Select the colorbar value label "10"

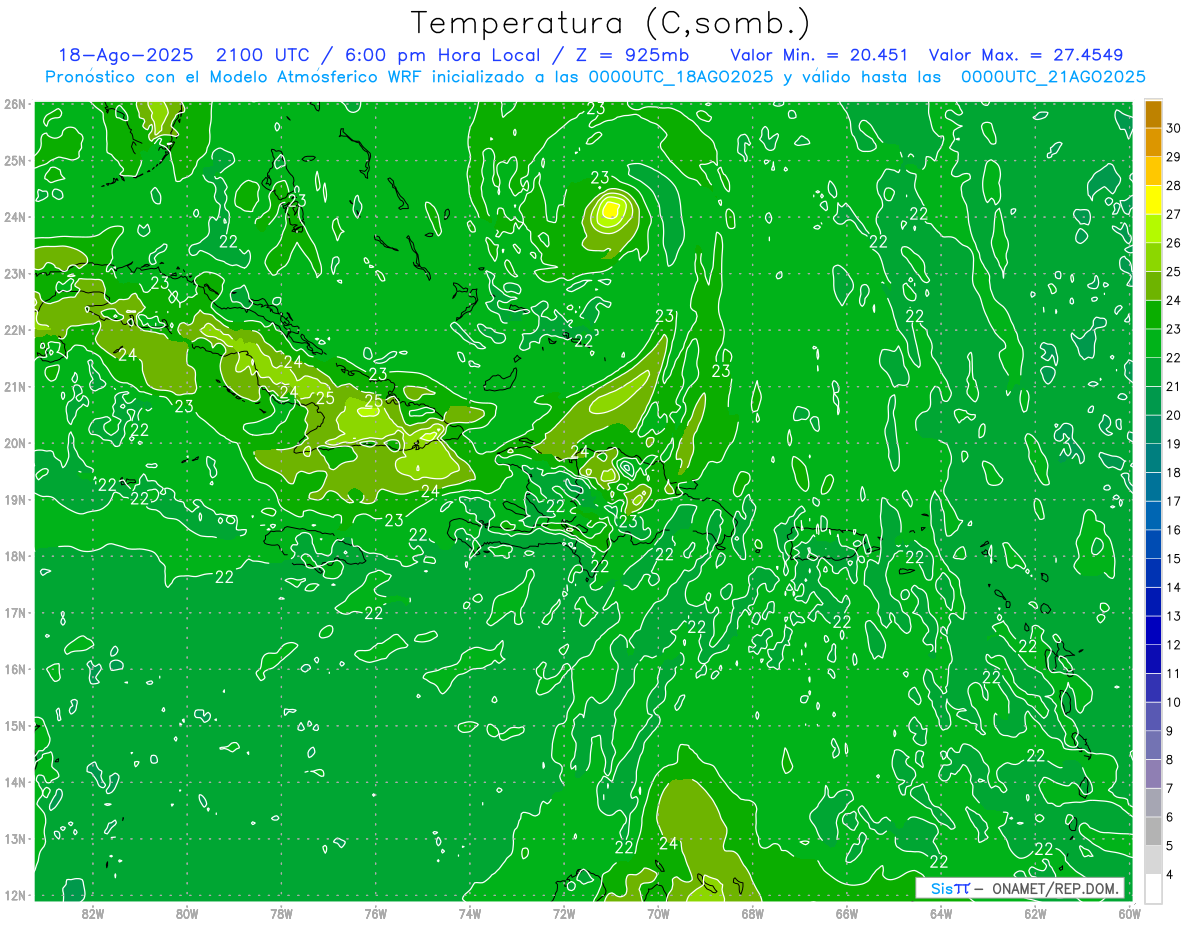pyautogui.click(x=1174, y=702)
